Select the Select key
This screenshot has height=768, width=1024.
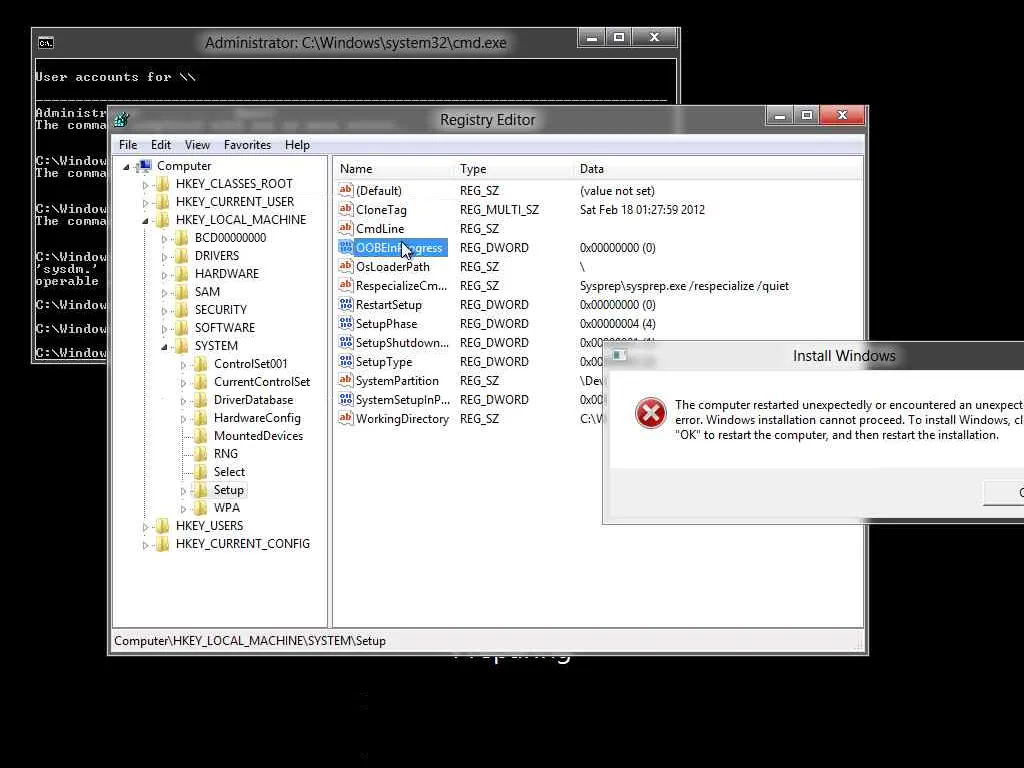coord(229,472)
